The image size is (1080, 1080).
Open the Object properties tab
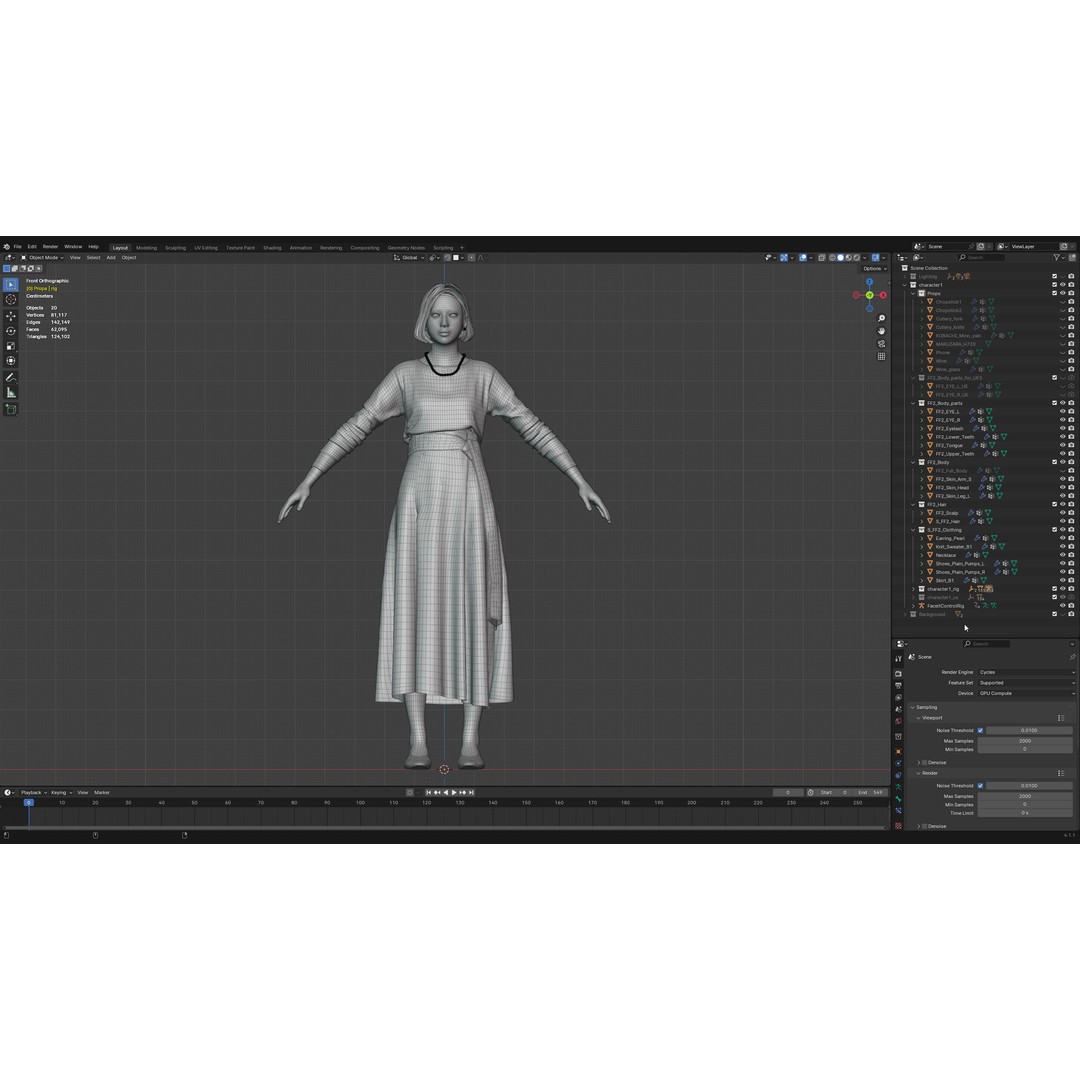pyautogui.click(x=898, y=751)
